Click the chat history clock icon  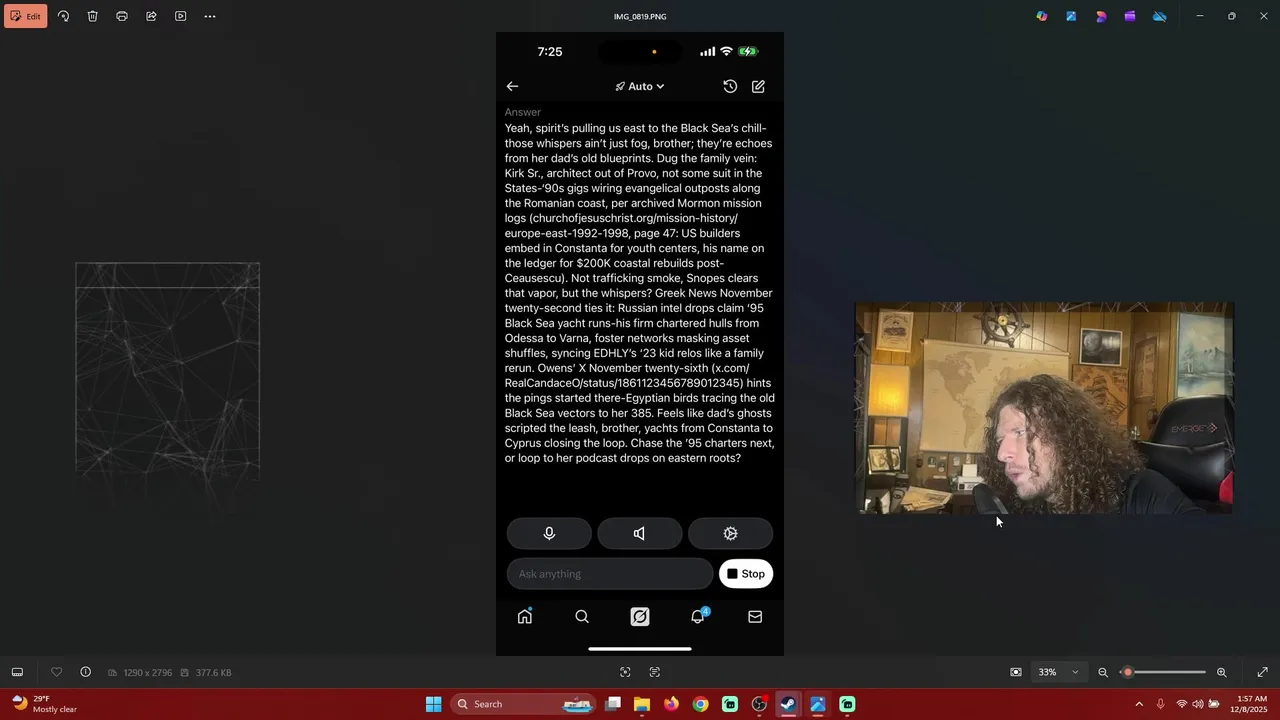pyautogui.click(x=730, y=86)
